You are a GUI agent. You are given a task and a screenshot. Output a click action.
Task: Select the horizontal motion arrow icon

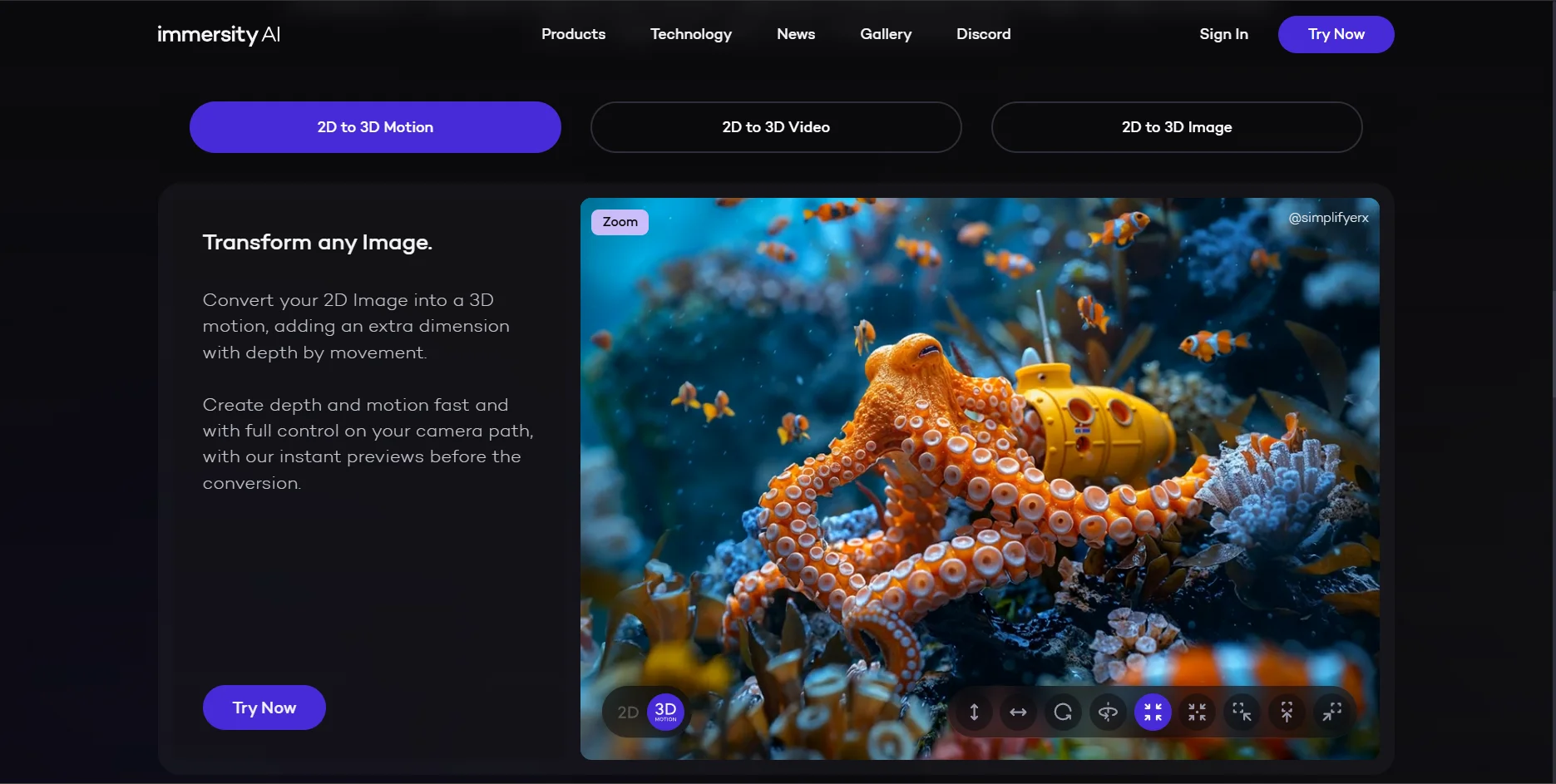point(1019,713)
